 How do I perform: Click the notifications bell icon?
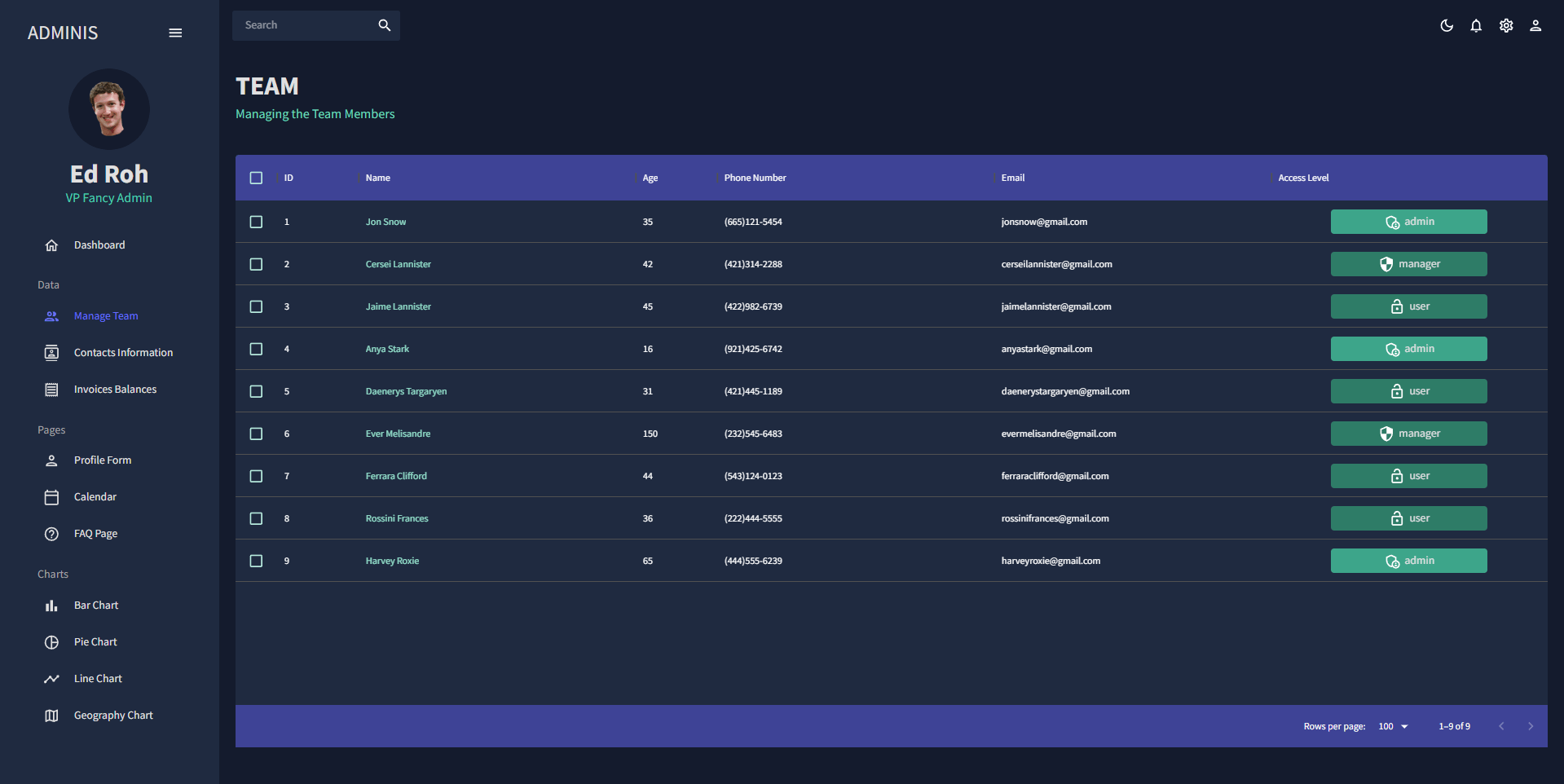click(x=1476, y=25)
